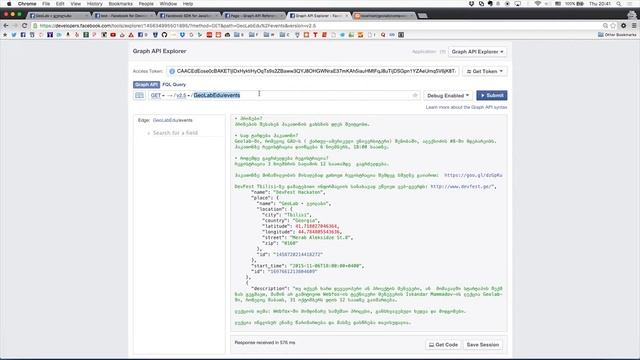Image resolution: width=640 pixels, height=360 pixels.
Task: Expand the Graph API Explorer application dropdown
Action: [x=477, y=52]
